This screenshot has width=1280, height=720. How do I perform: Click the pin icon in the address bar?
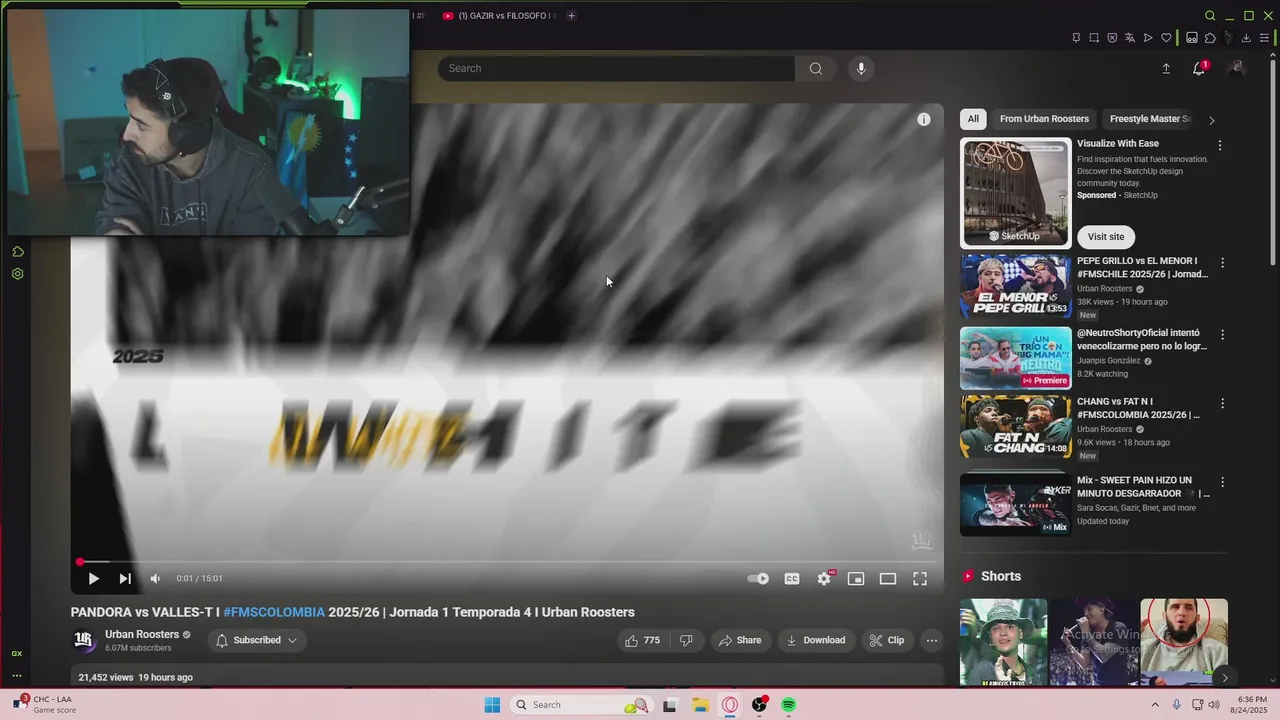click(1076, 38)
